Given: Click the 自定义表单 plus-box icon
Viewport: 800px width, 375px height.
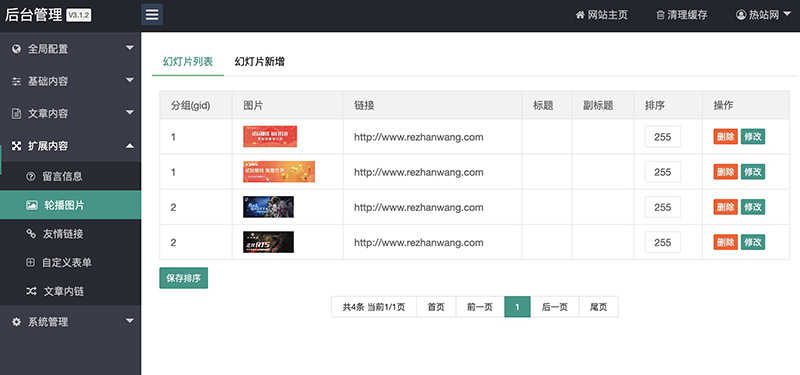Looking at the screenshot, I should click(x=31, y=262).
